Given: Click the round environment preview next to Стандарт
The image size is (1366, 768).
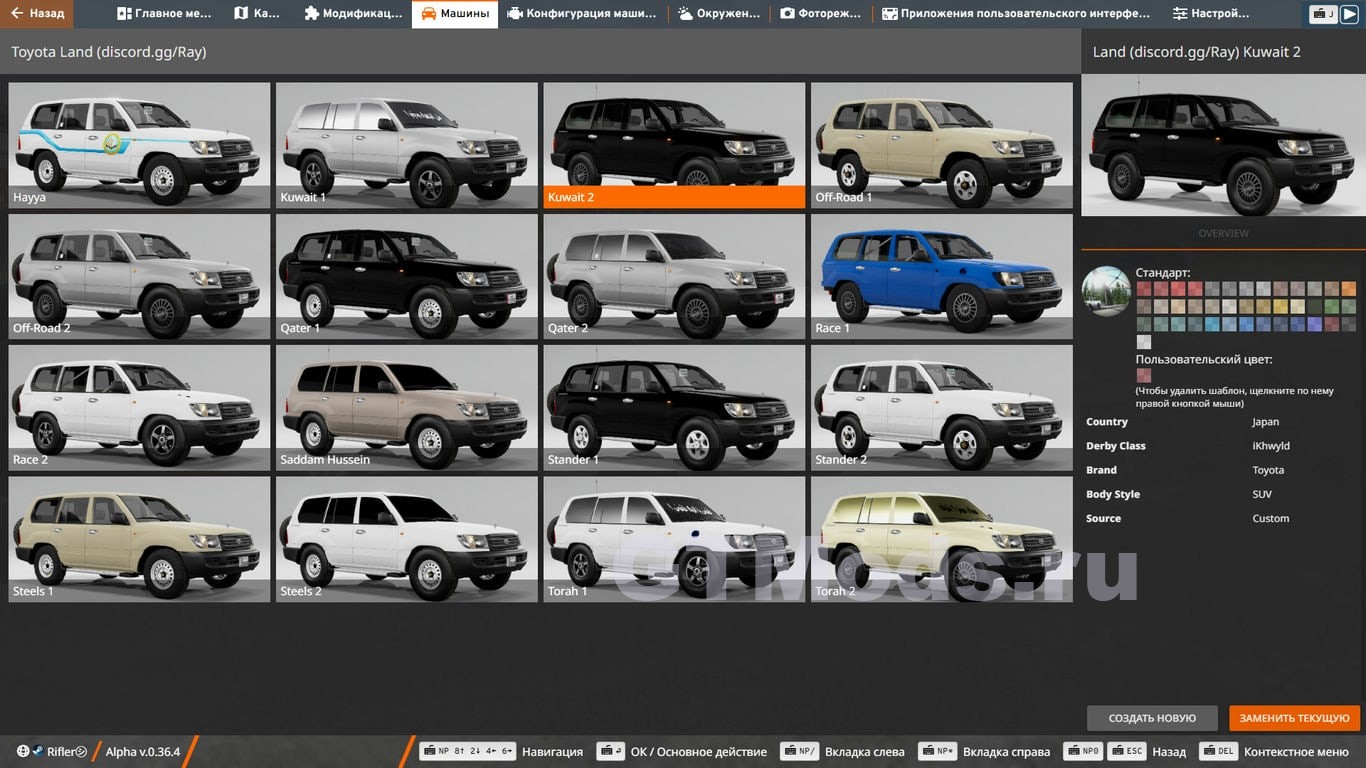Looking at the screenshot, I should point(1106,291).
